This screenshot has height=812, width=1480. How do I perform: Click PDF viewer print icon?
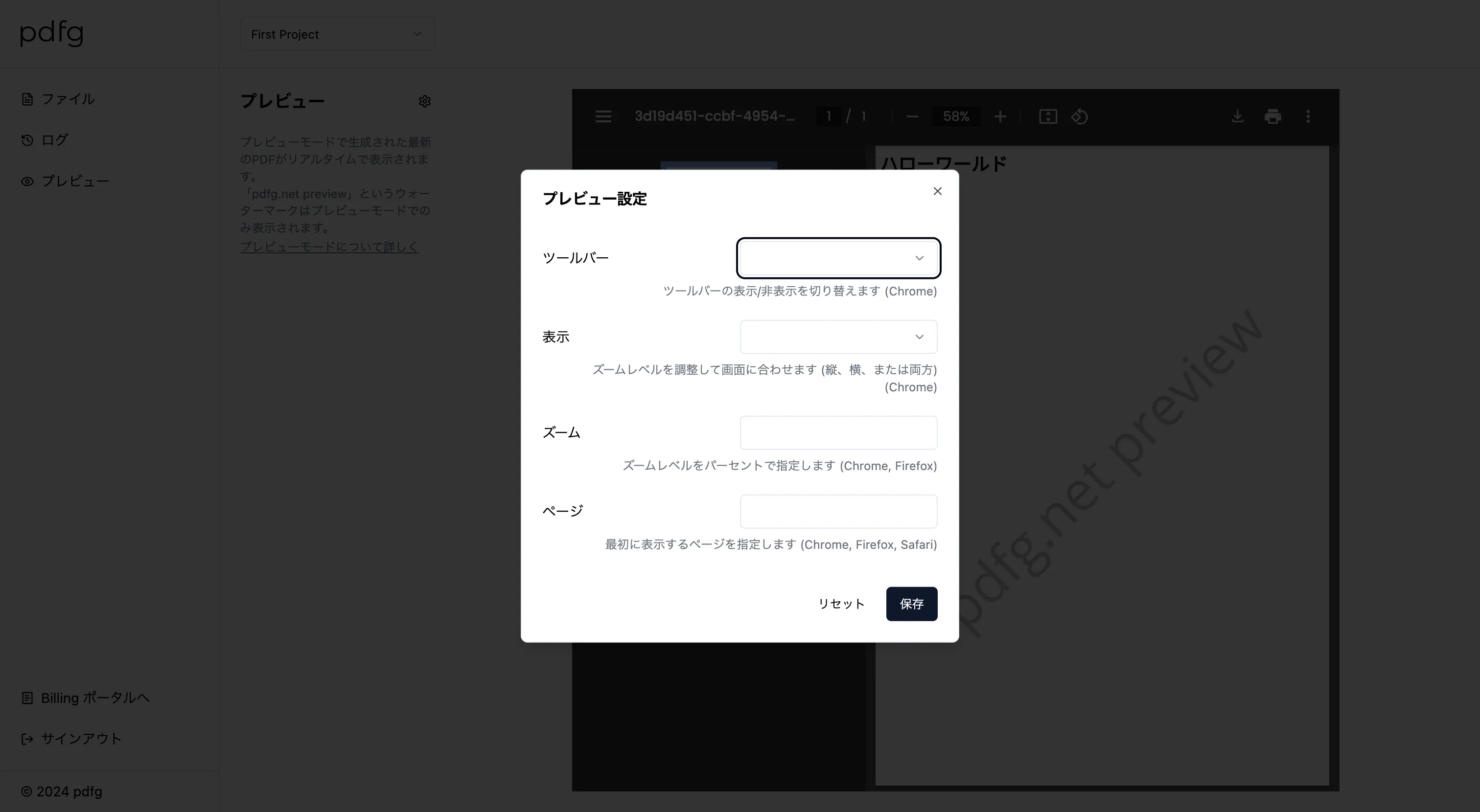1272,116
